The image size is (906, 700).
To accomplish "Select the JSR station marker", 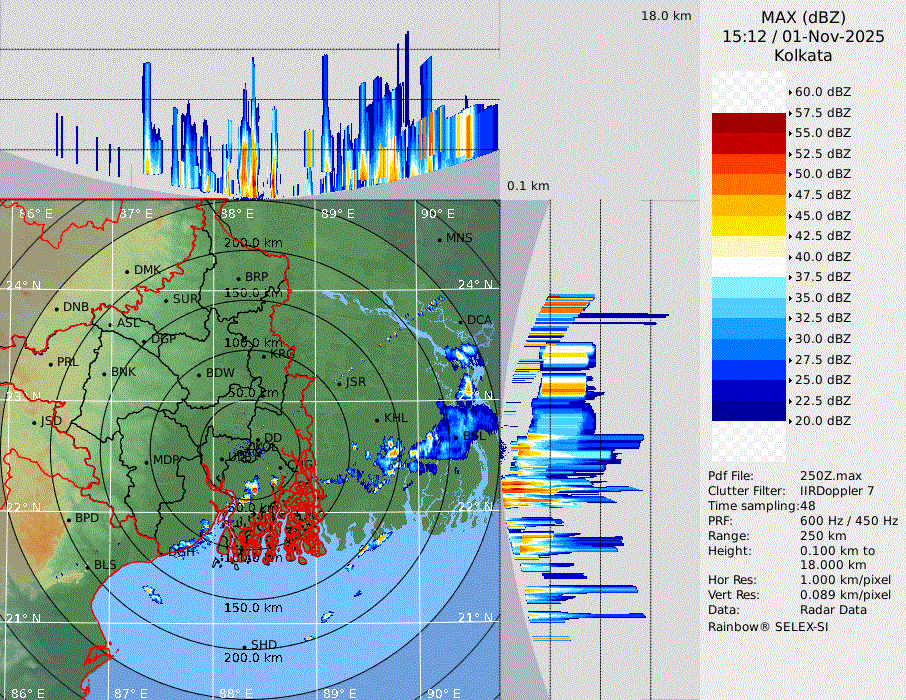I will [x=339, y=383].
